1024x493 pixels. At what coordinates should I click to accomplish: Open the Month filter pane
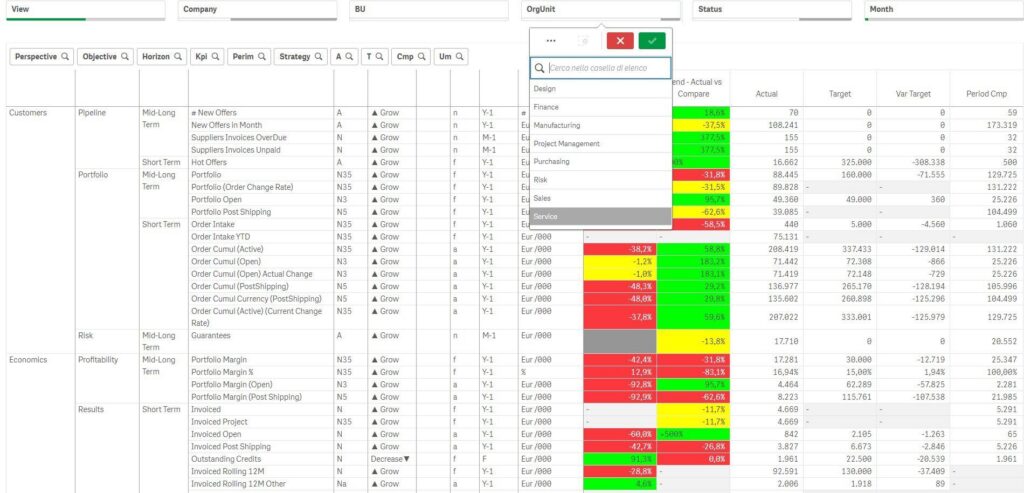(x=944, y=10)
